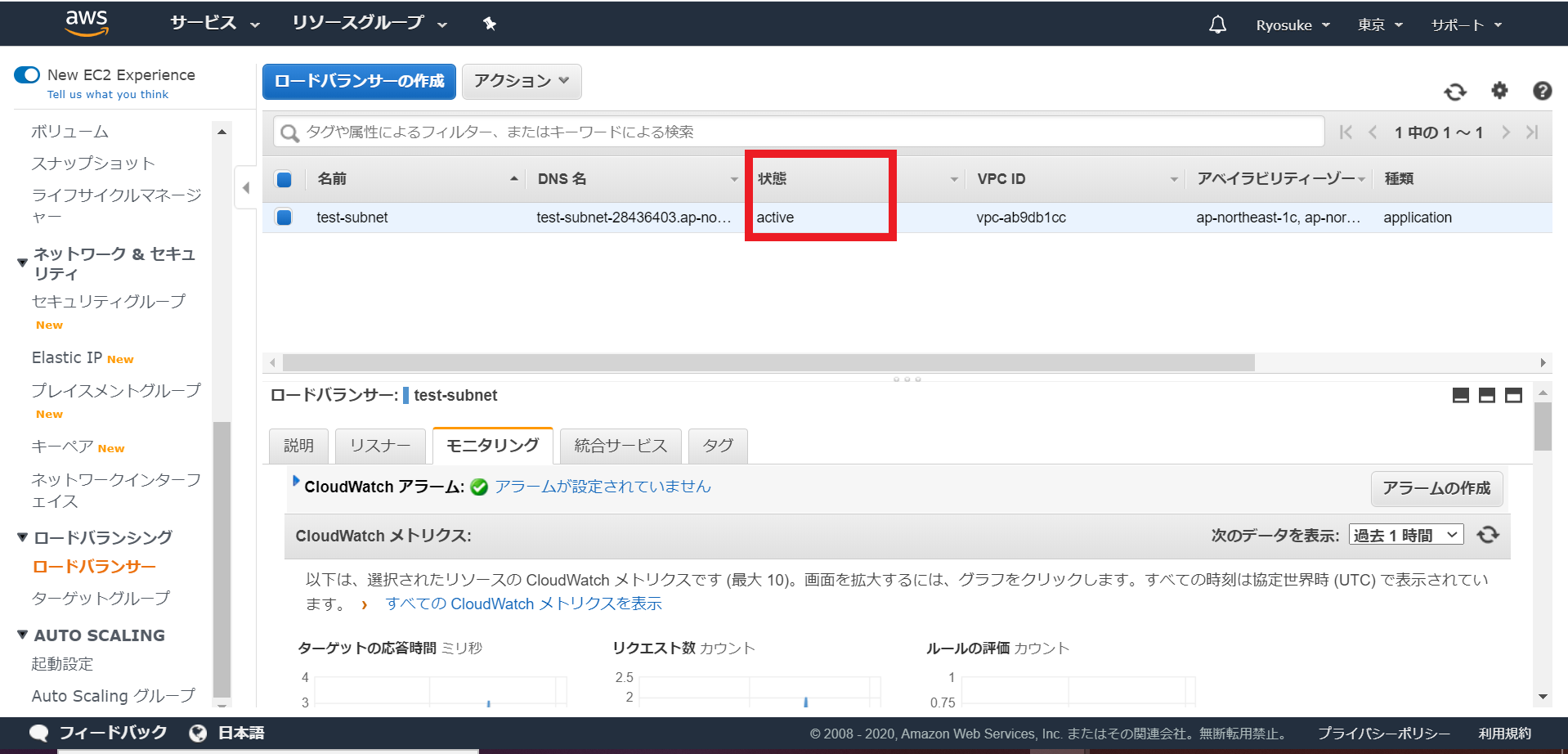The height and width of the screenshot is (754, 1568).
Task: Go to next page of results
Action: coord(1505,132)
